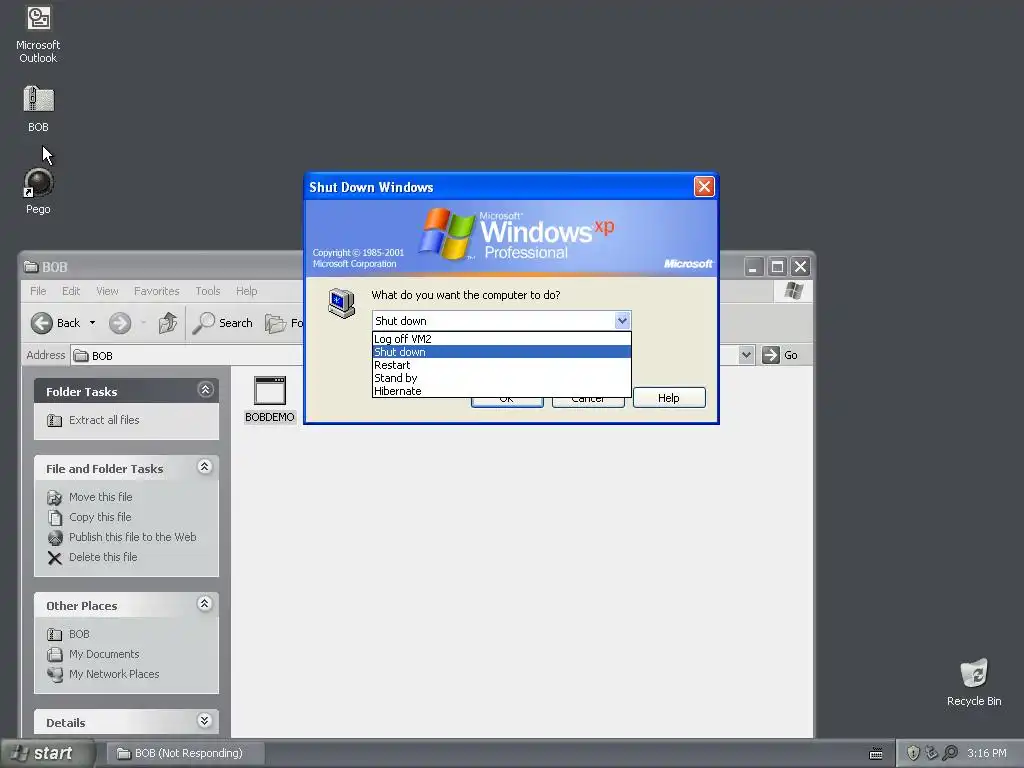The width and height of the screenshot is (1024, 768).
Task: Choose Shut down in dropdown list
Action: coord(502,352)
